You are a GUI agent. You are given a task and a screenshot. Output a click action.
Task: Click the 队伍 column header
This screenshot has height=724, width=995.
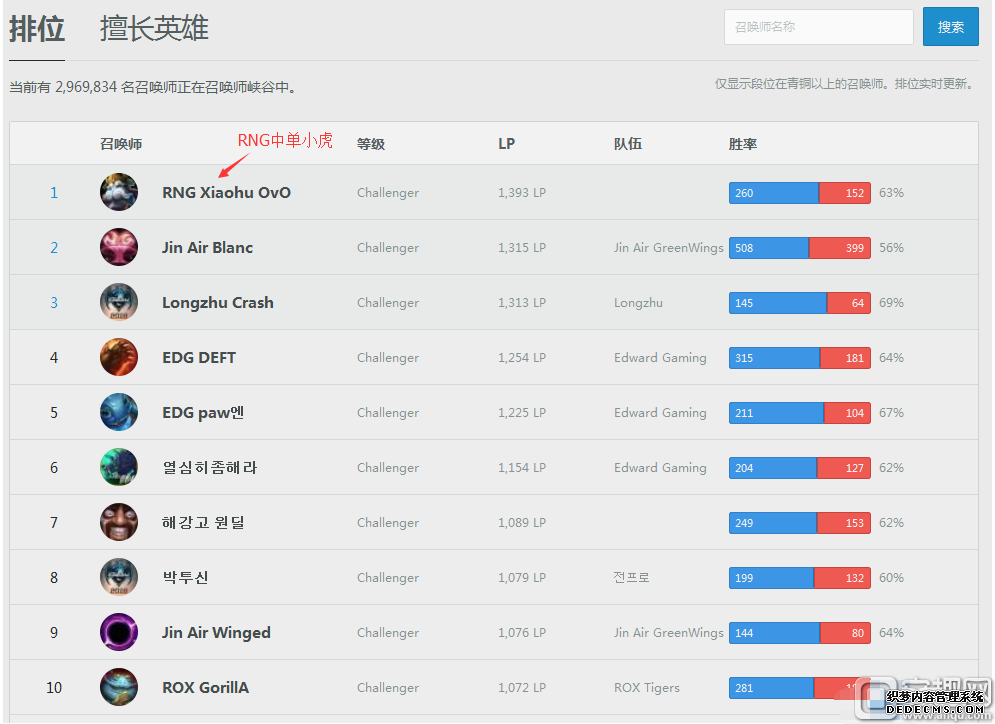[x=628, y=144]
